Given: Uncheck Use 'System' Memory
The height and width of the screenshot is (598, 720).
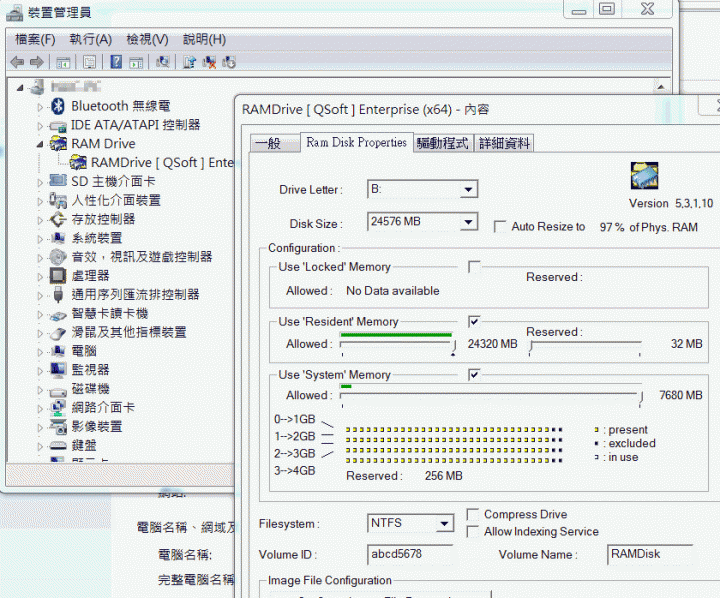Looking at the screenshot, I should [474, 375].
